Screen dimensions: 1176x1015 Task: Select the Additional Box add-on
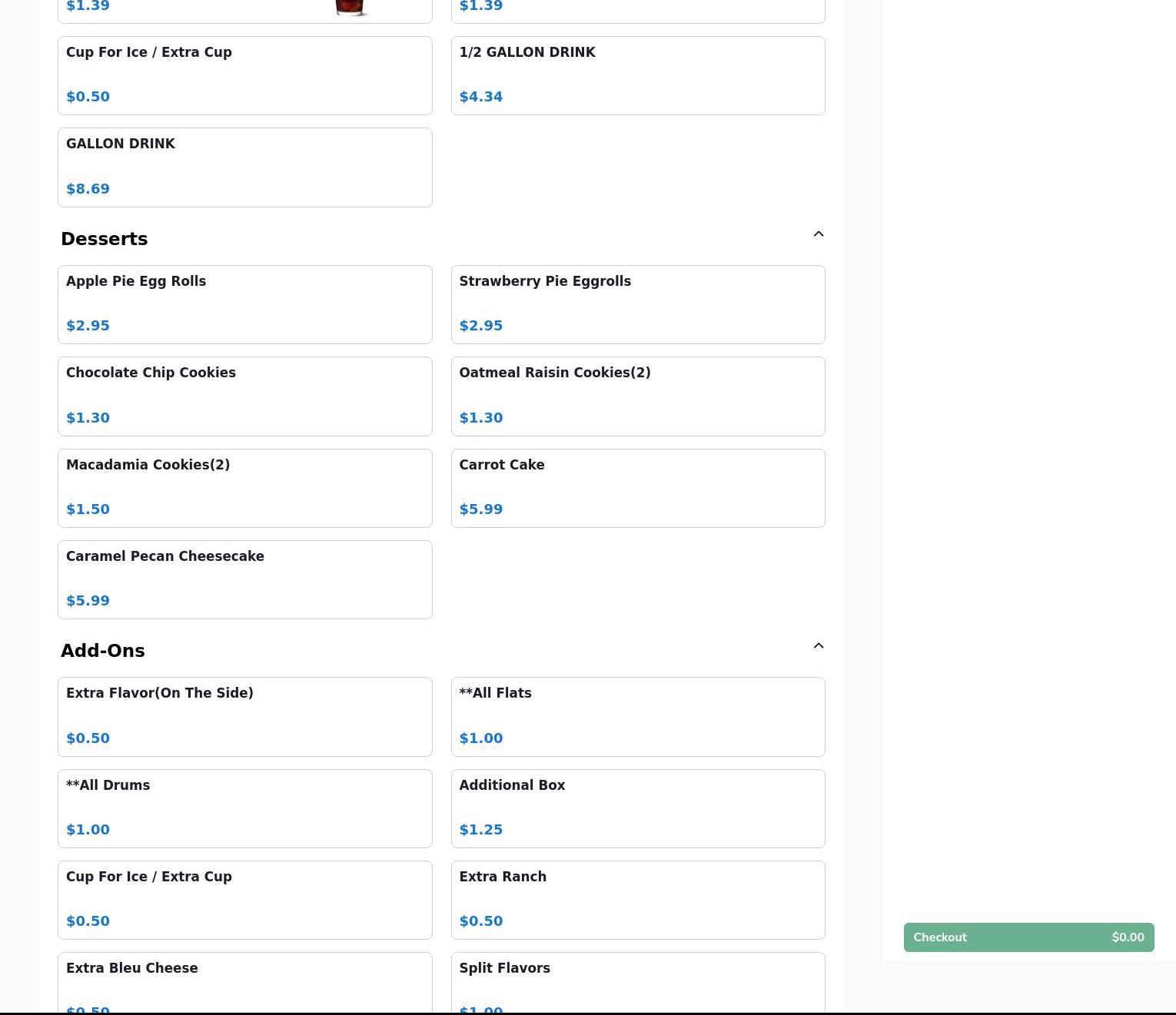(x=637, y=808)
